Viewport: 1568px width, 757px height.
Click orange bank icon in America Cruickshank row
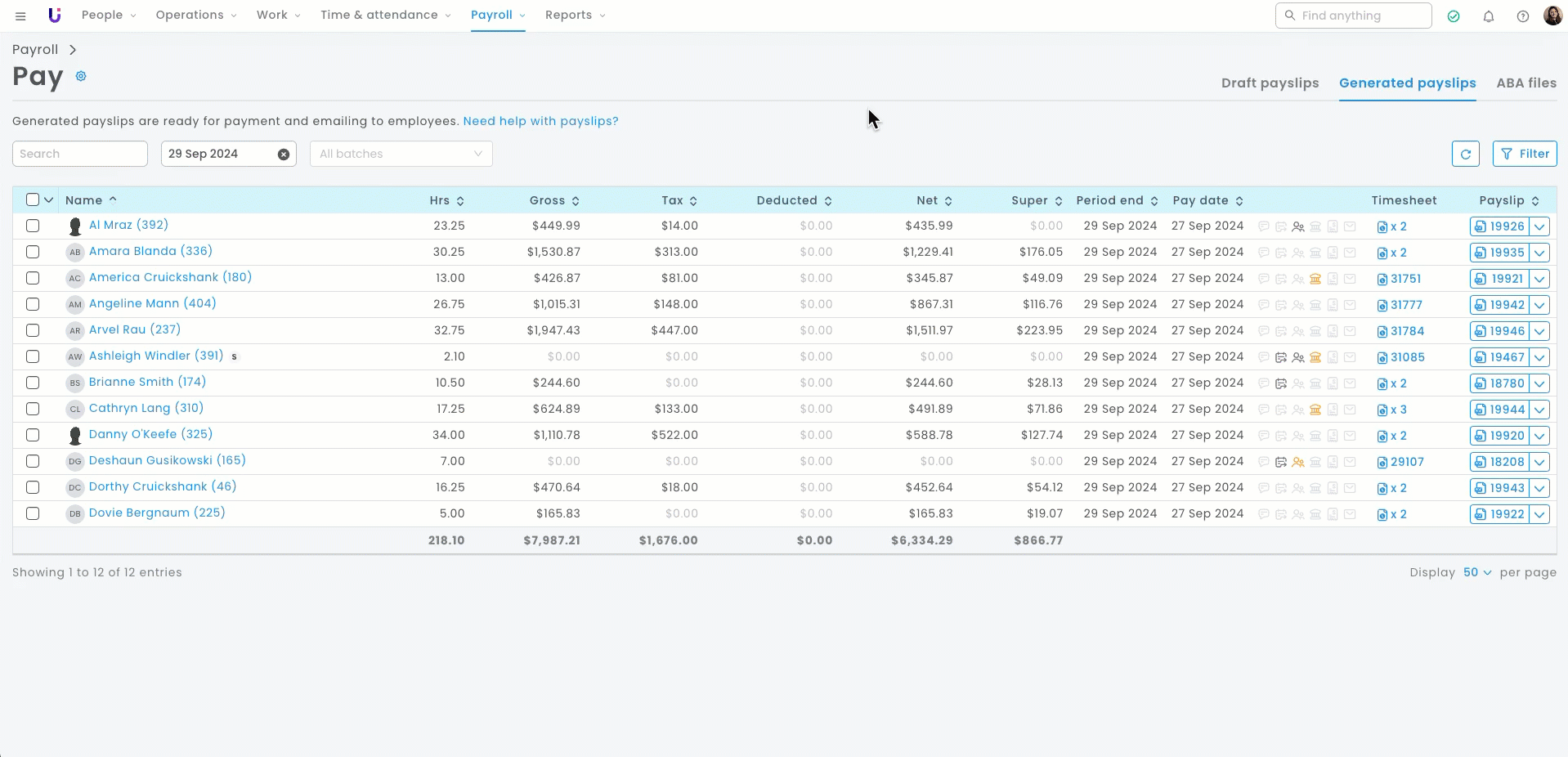point(1315,279)
